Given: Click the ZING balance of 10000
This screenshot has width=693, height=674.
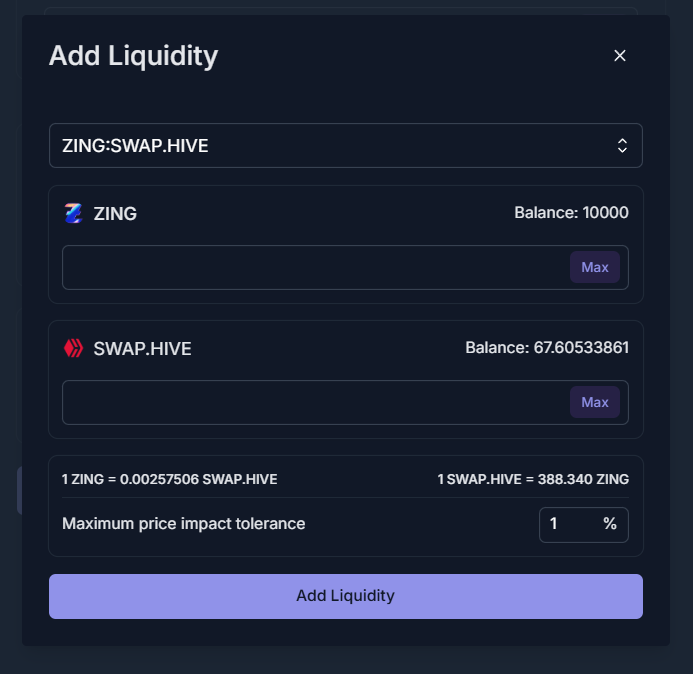Looking at the screenshot, I should click(571, 213).
